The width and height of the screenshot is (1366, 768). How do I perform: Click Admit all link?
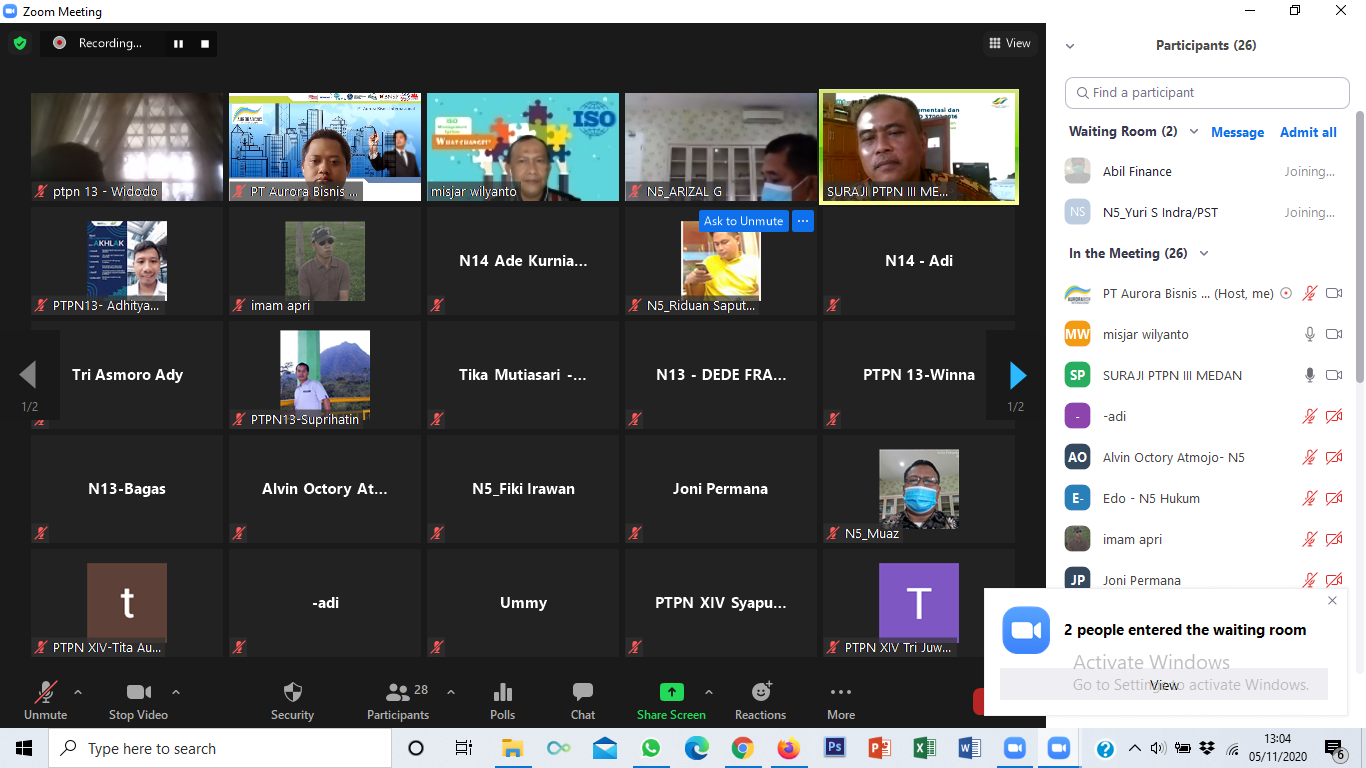point(1308,132)
